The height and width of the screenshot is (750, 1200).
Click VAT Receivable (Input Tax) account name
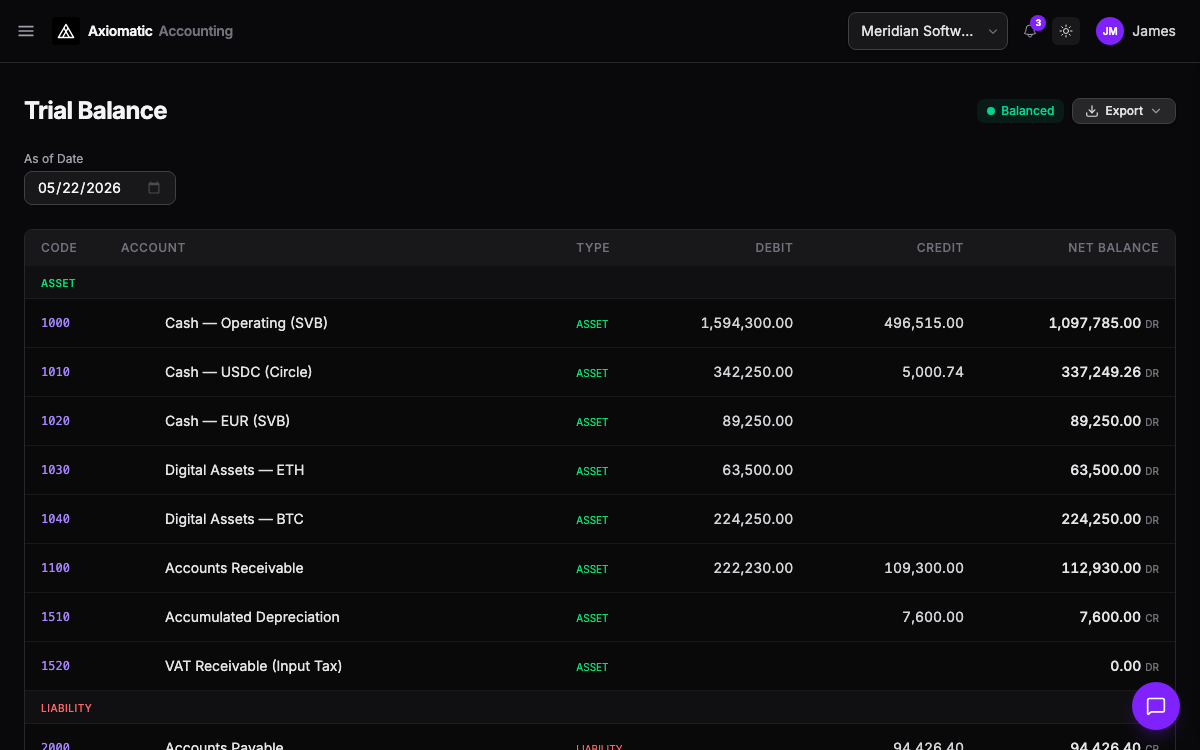point(253,666)
